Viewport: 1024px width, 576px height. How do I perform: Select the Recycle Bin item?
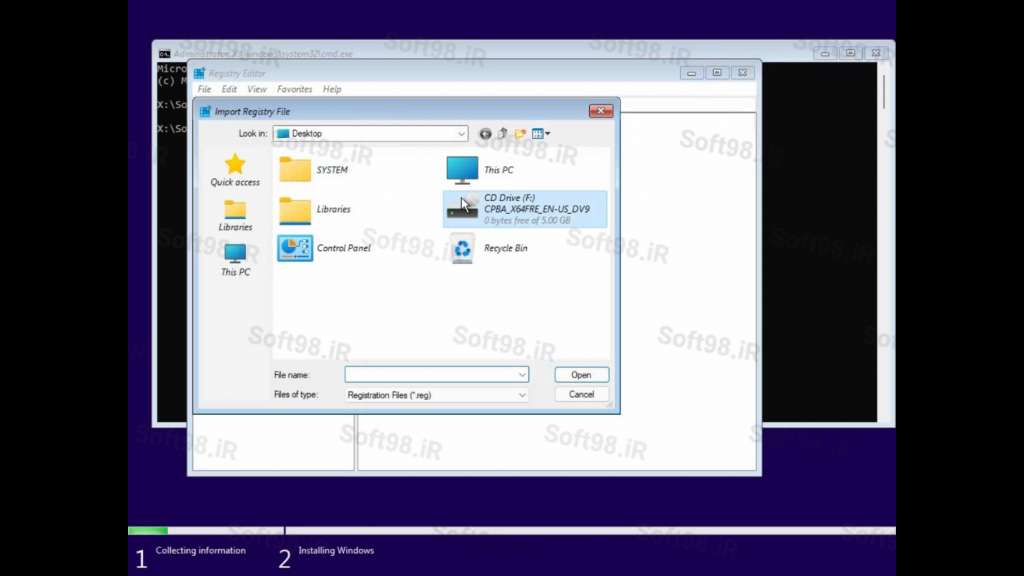click(x=488, y=248)
